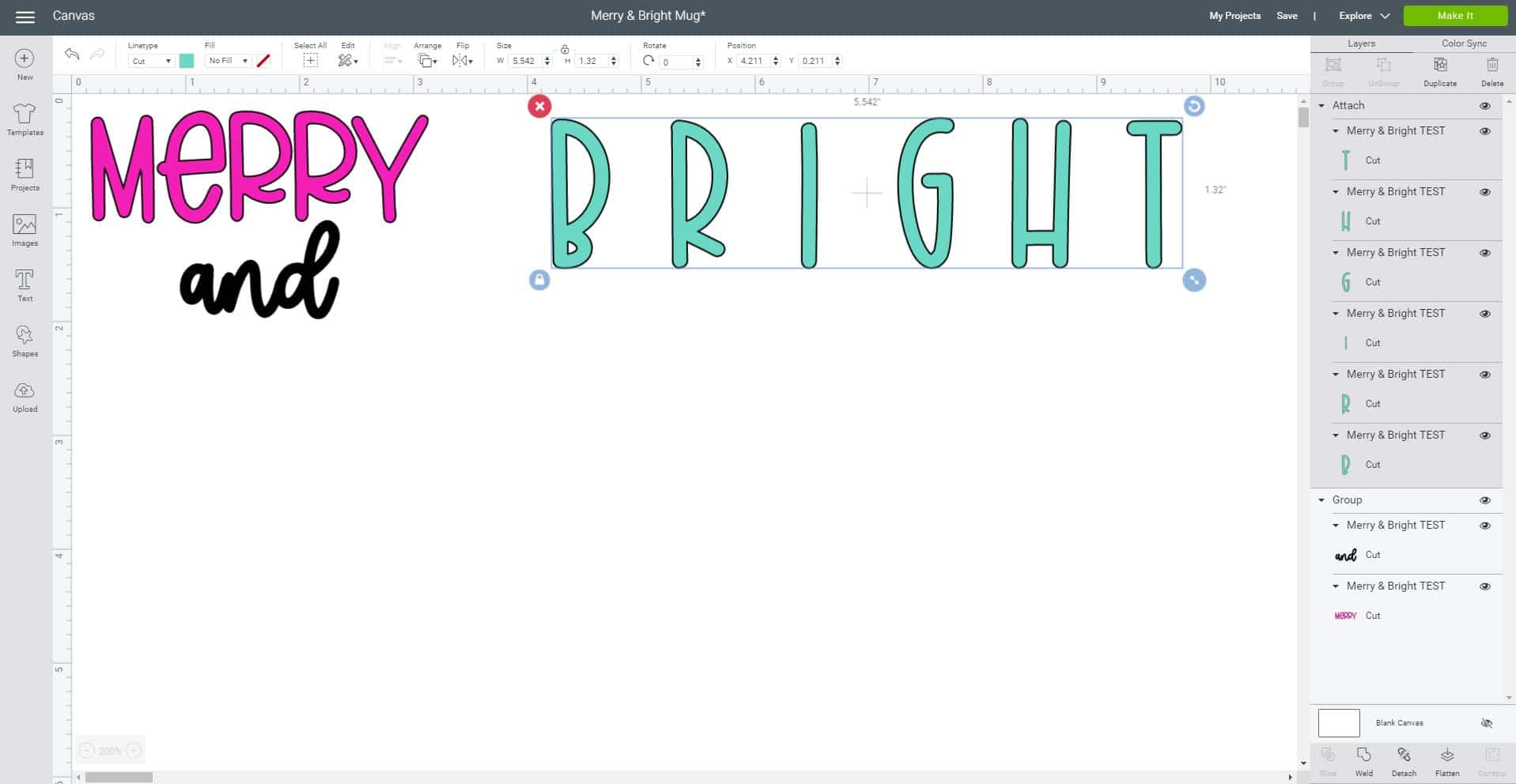Open the Arrange options
The width and height of the screenshot is (1516, 784).
[x=427, y=61]
